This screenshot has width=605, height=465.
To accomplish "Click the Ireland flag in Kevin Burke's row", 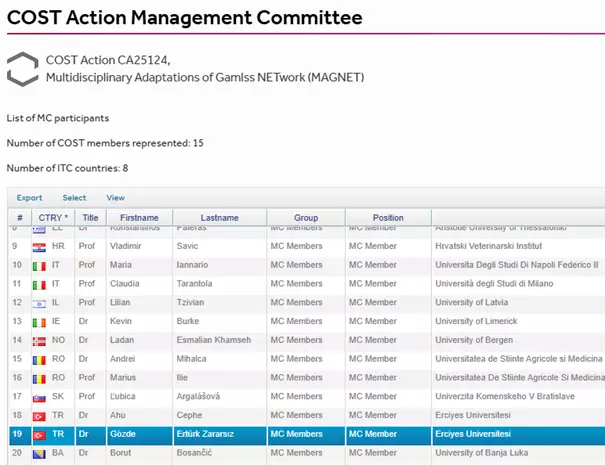I will point(39,322).
